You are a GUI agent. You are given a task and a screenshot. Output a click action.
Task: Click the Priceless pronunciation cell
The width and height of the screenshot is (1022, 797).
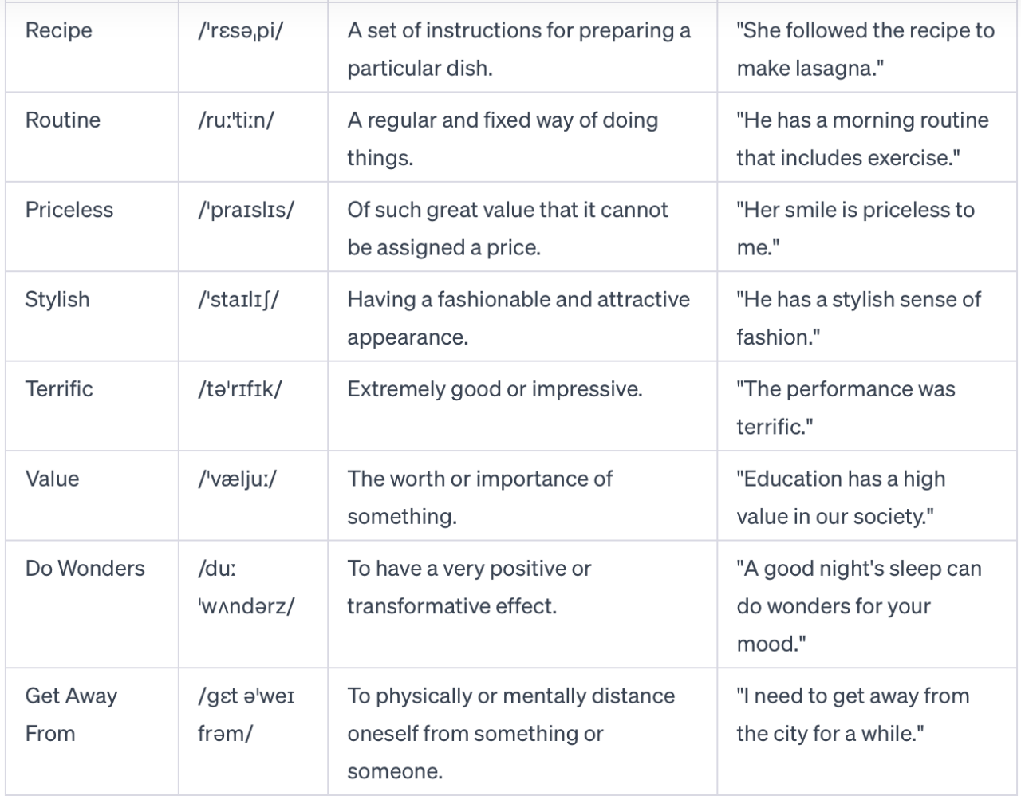coord(246,210)
